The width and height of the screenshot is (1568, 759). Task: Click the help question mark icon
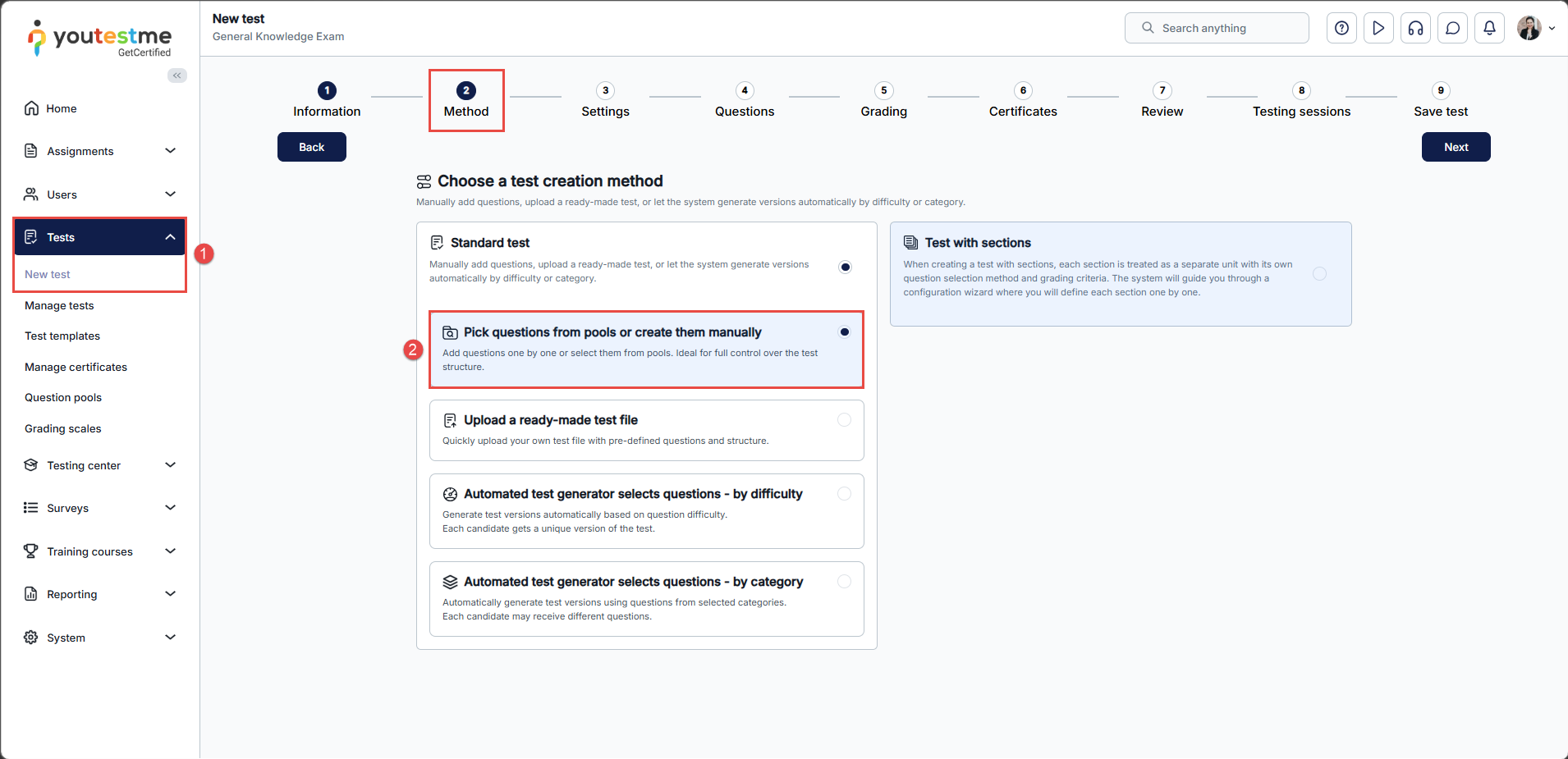click(x=1341, y=28)
